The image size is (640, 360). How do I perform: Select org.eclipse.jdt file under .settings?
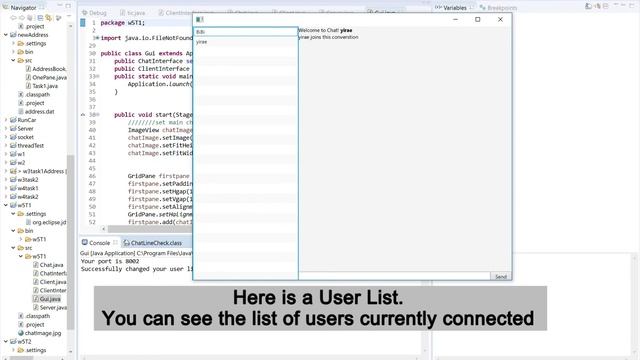coord(49,222)
